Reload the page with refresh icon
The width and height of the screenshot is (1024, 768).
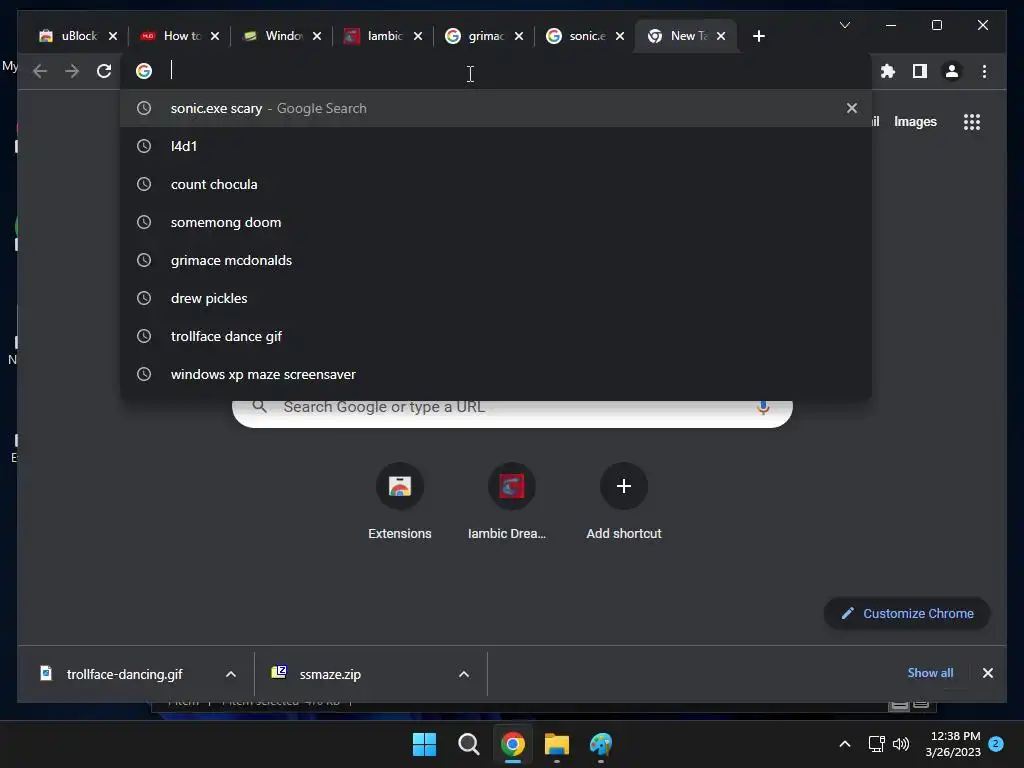(104, 71)
